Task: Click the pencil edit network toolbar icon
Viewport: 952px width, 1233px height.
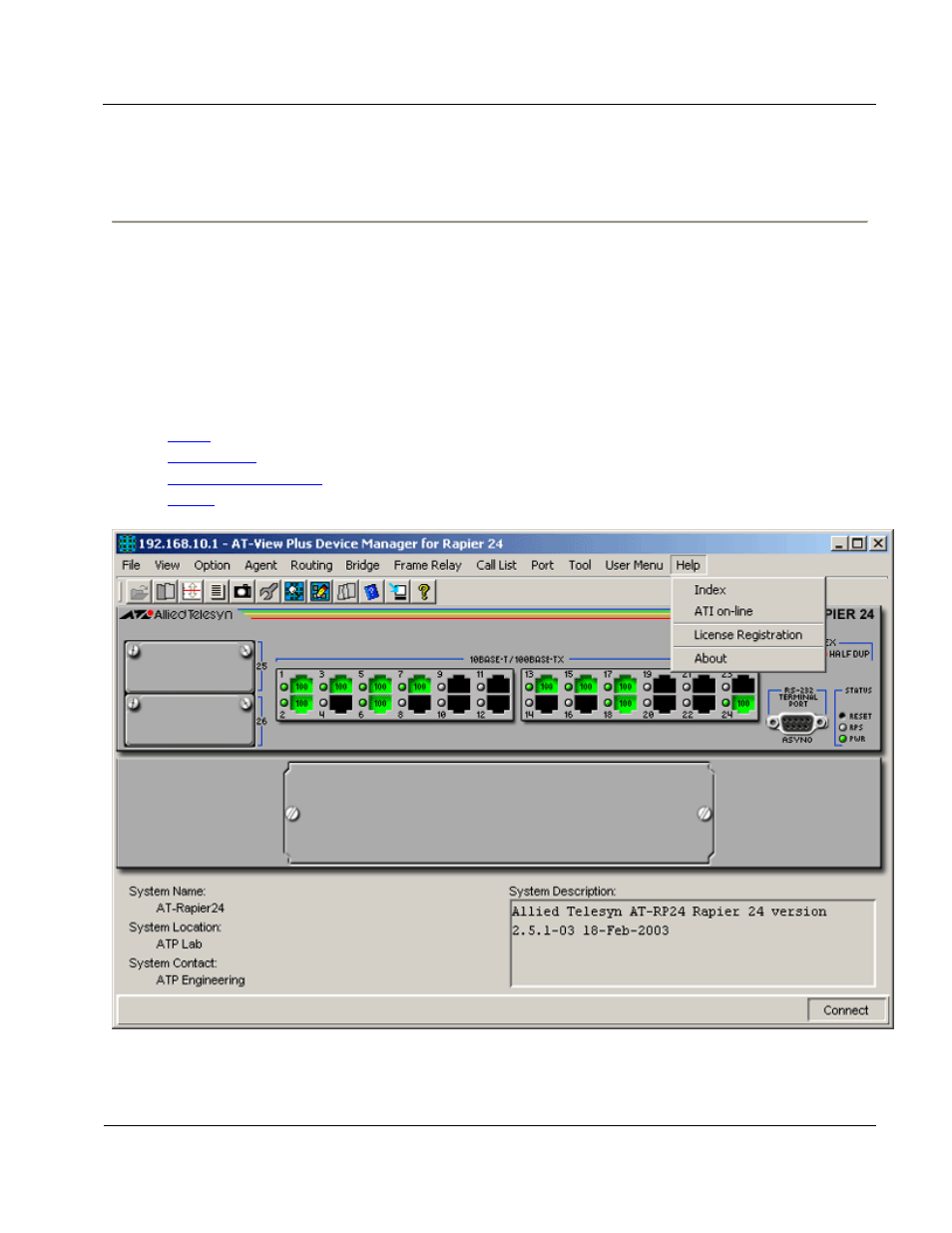Action: point(320,592)
